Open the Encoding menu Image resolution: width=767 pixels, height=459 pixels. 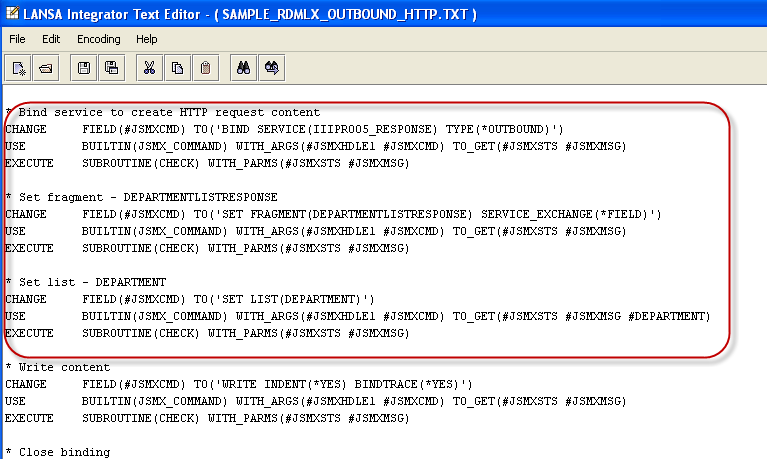click(98, 39)
